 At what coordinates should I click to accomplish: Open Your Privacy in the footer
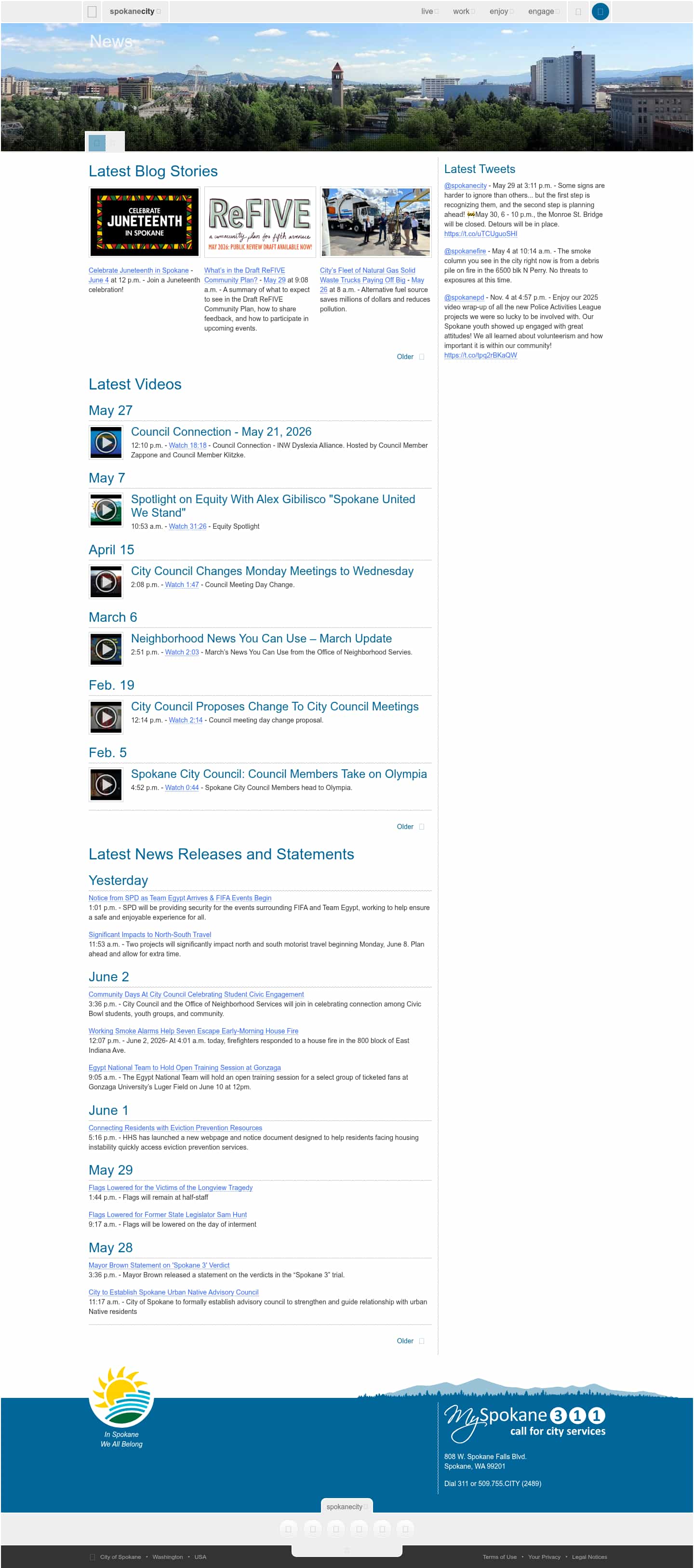[x=544, y=1557]
